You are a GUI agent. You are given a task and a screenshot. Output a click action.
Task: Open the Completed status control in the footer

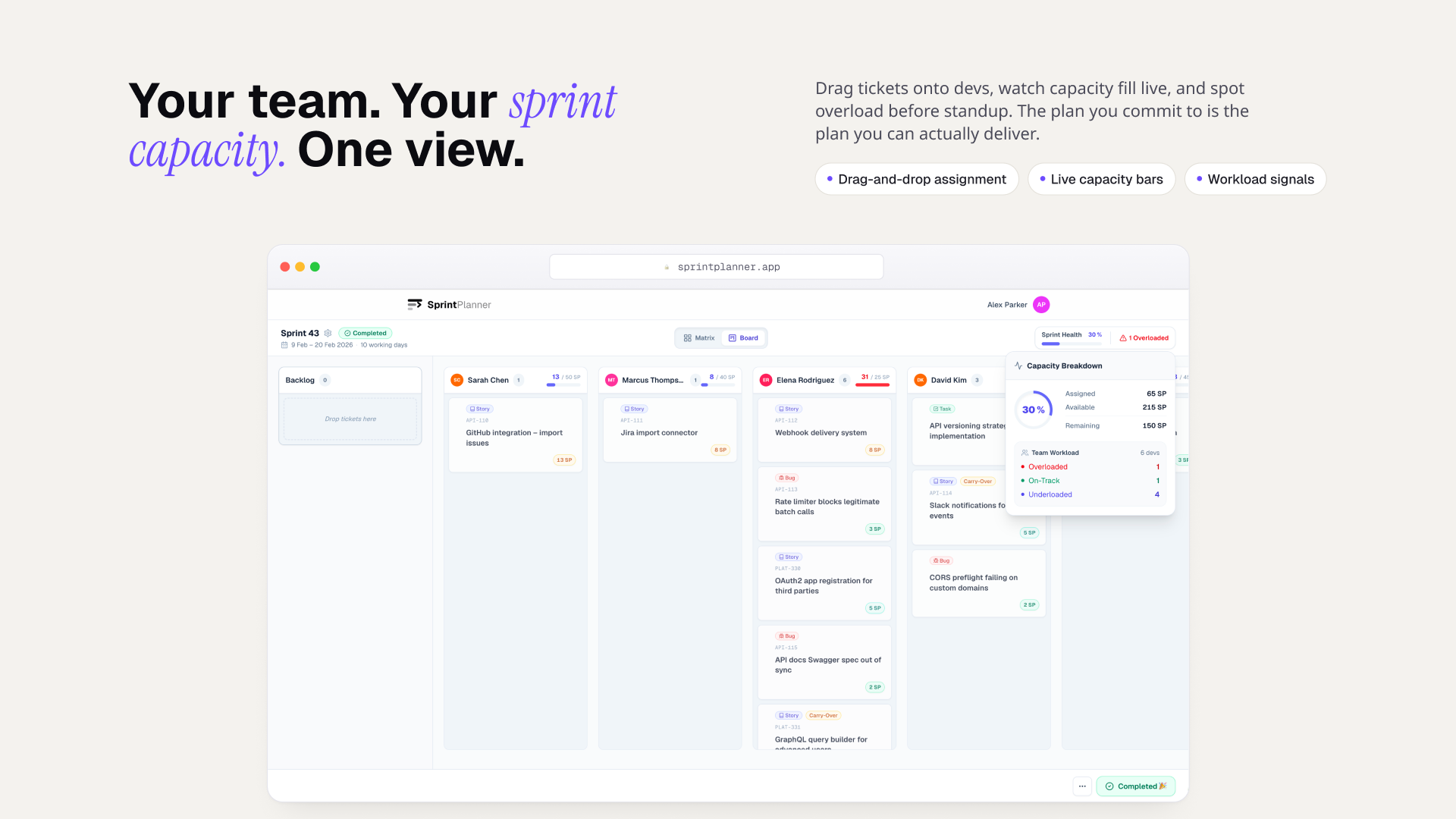point(1135,786)
